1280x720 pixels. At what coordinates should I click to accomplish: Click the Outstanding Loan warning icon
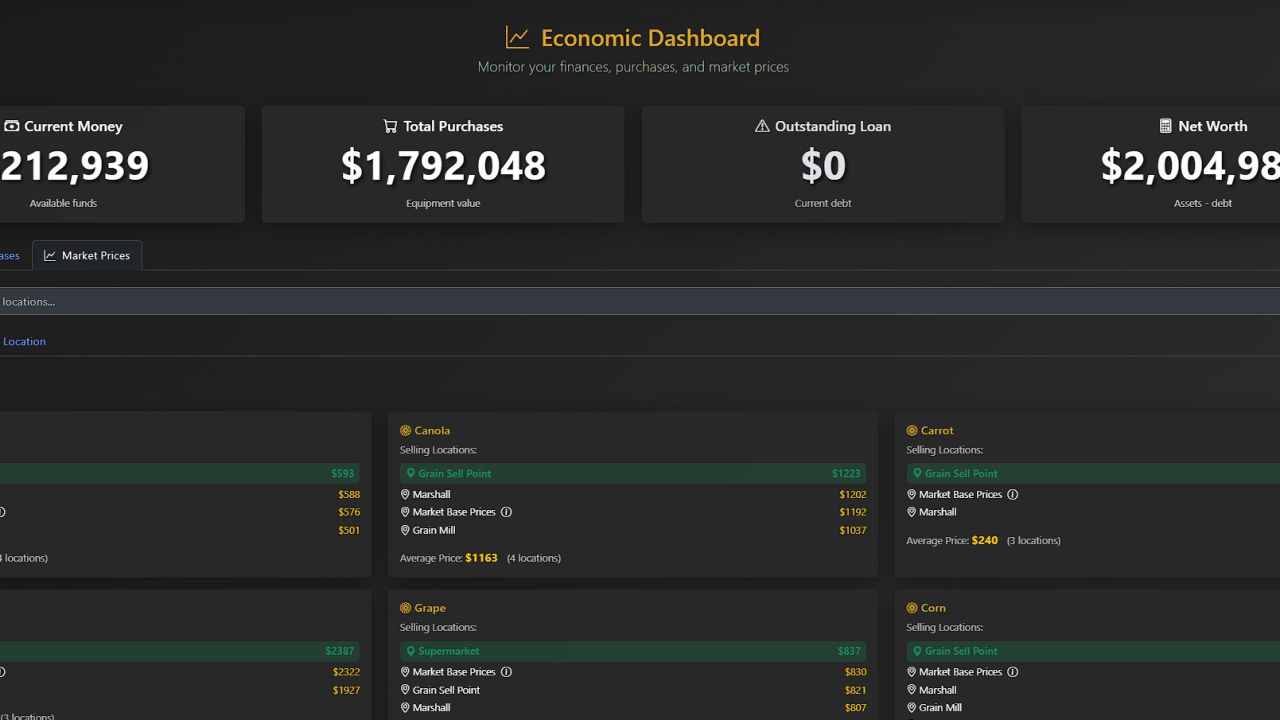click(762, 126)
